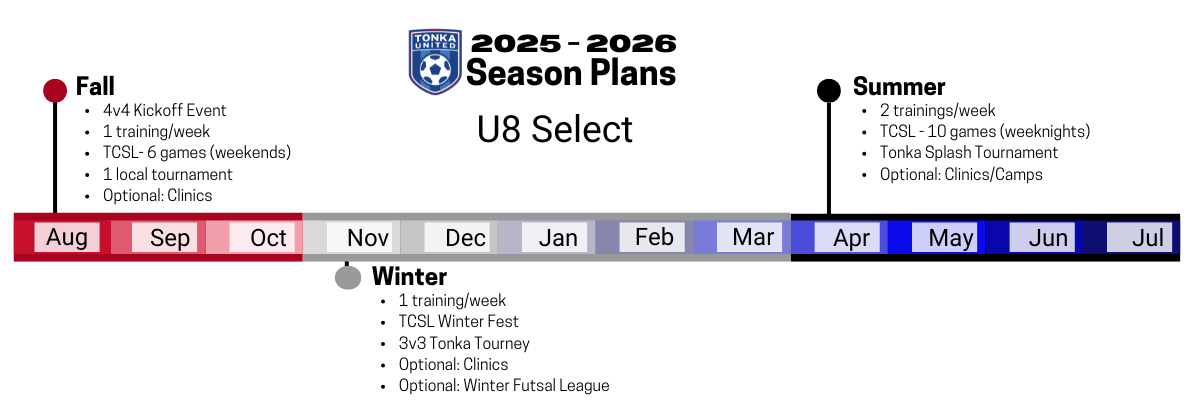This screenshot has height=400, width=1200.
Task: Click the Jan month block
Action: (555, 237)
